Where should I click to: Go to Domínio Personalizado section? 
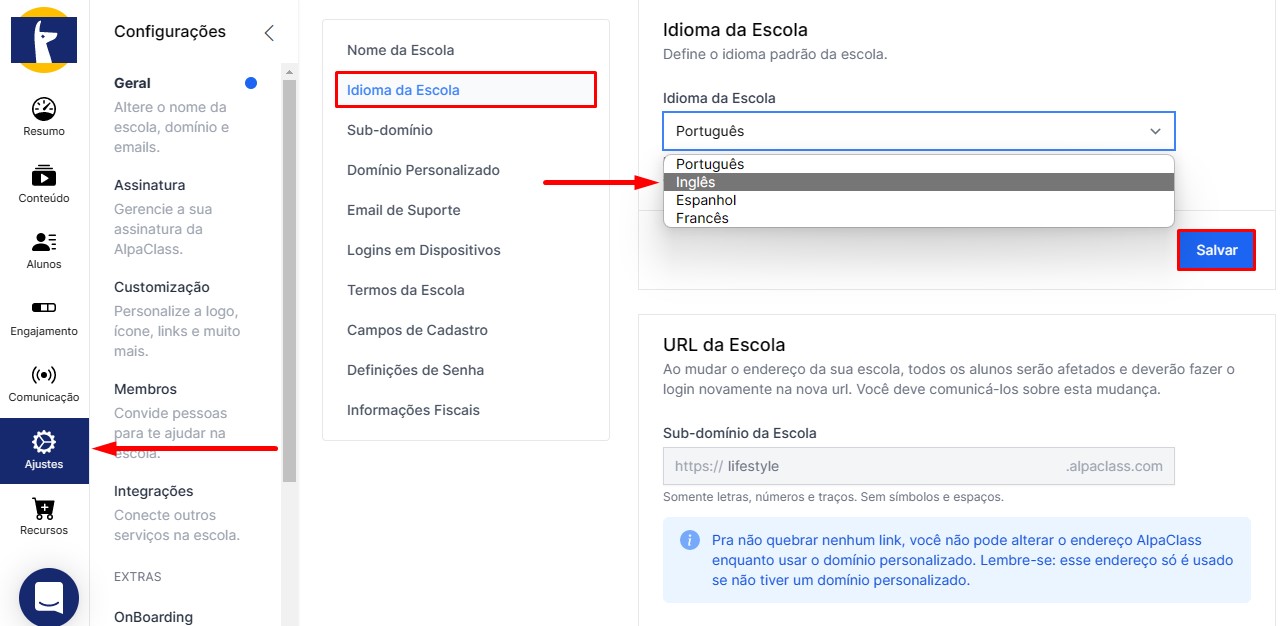click(423, 170)
